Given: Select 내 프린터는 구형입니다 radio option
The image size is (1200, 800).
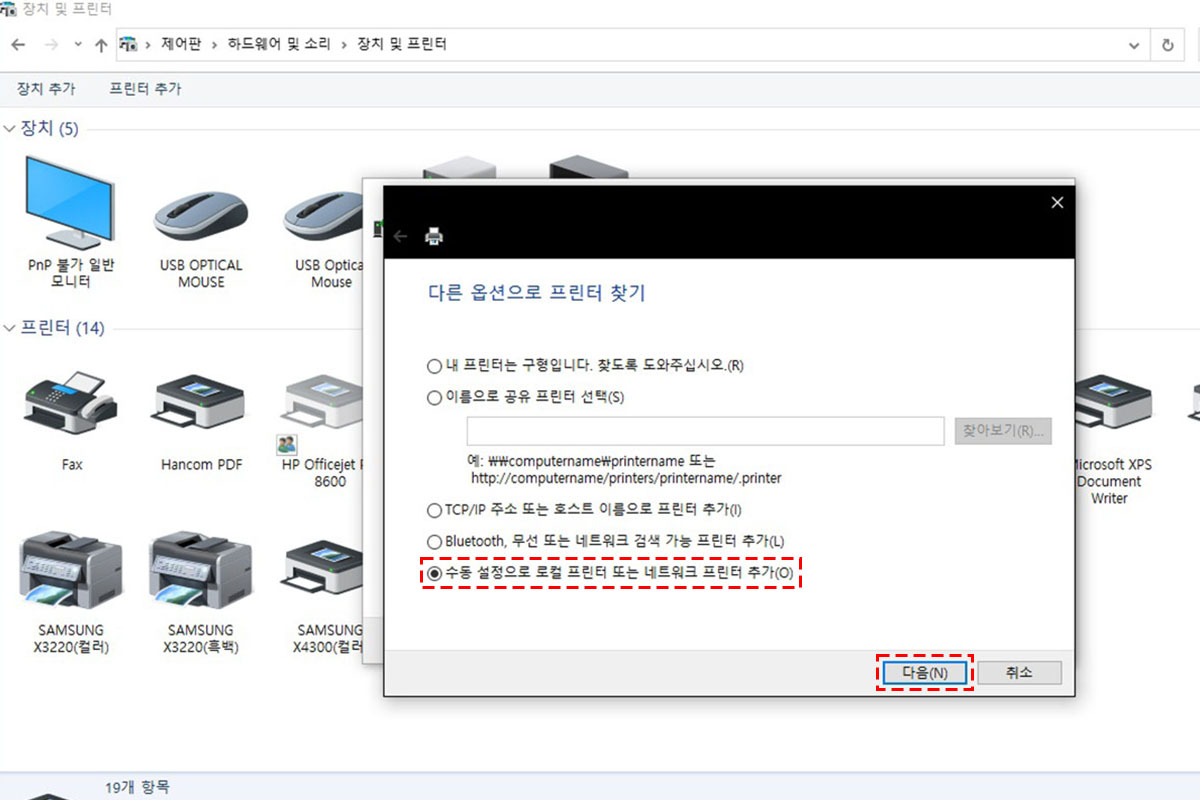Looking at the screenshot, I should pos(434,365).
